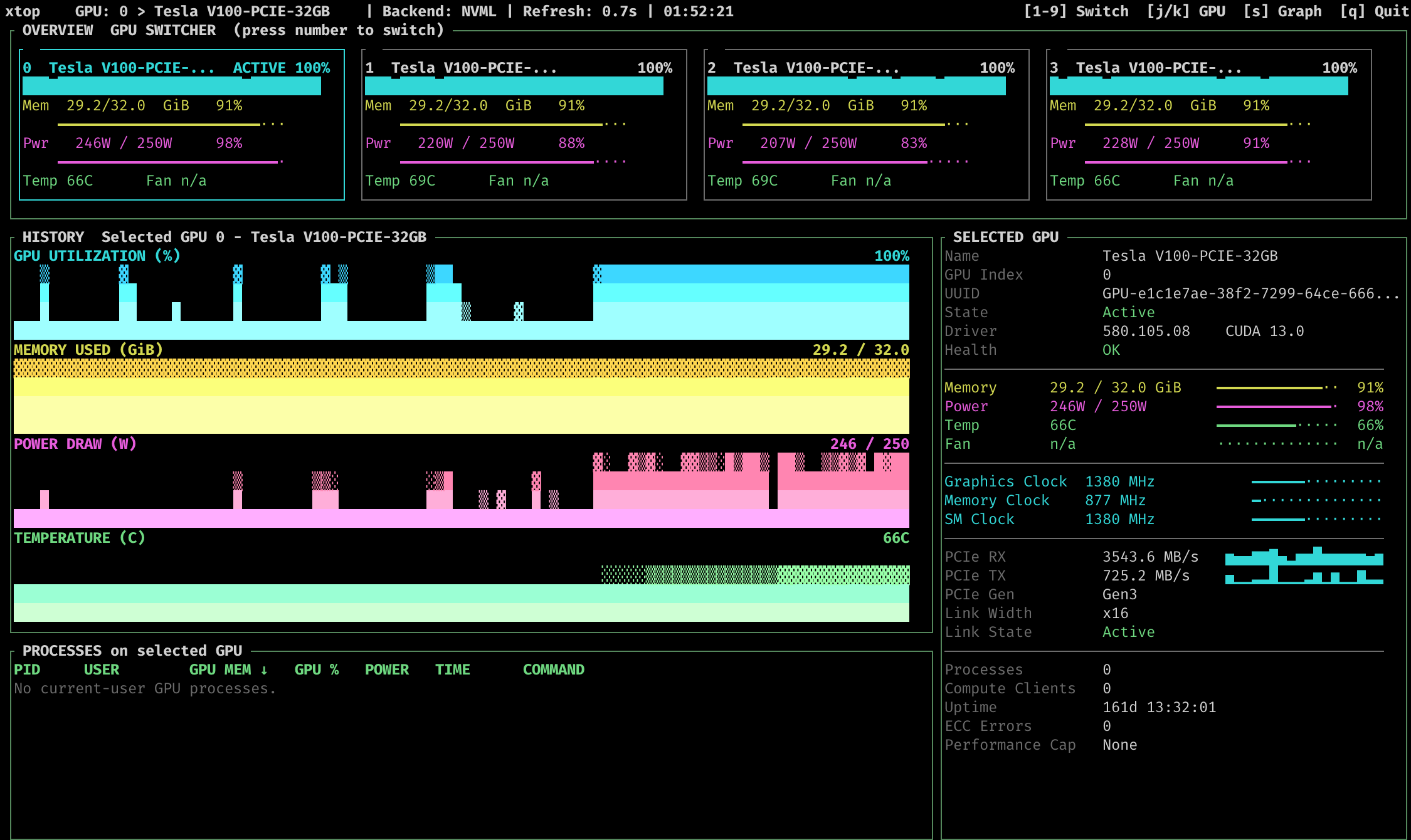Click the GPU utilization history graph
The height and width of the screenshot is (840, 1411).
tap(462, 302)
